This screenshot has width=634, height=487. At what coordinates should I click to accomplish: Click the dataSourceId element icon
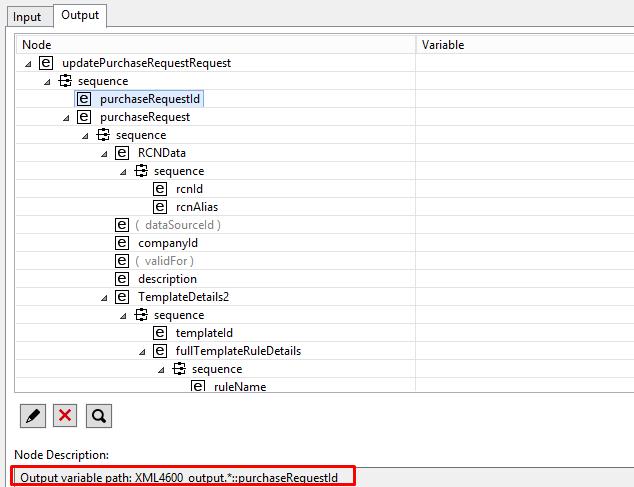click(122, 225)
